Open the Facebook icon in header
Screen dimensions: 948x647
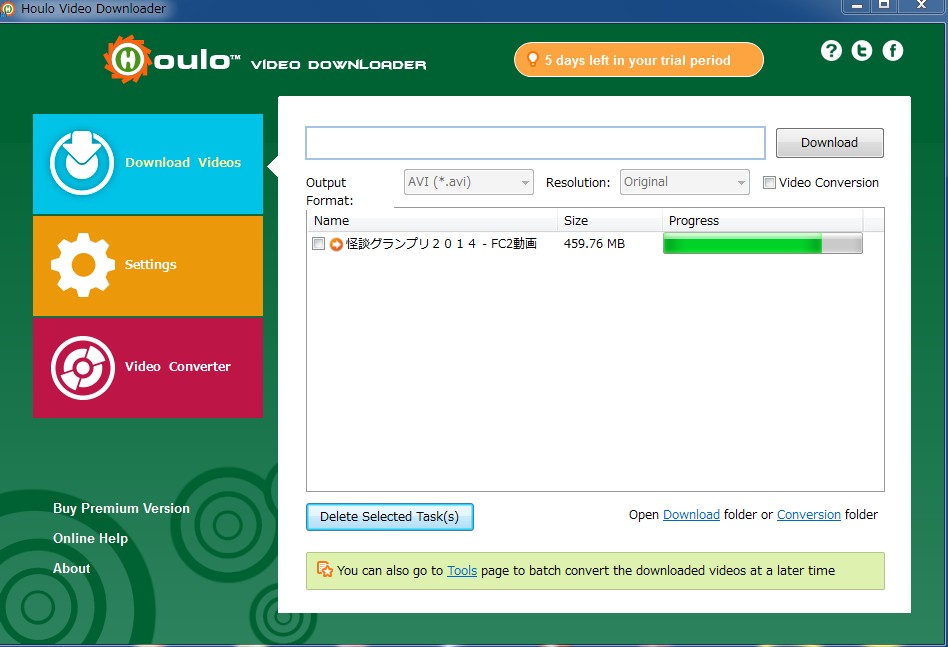(x=893, y=51)
